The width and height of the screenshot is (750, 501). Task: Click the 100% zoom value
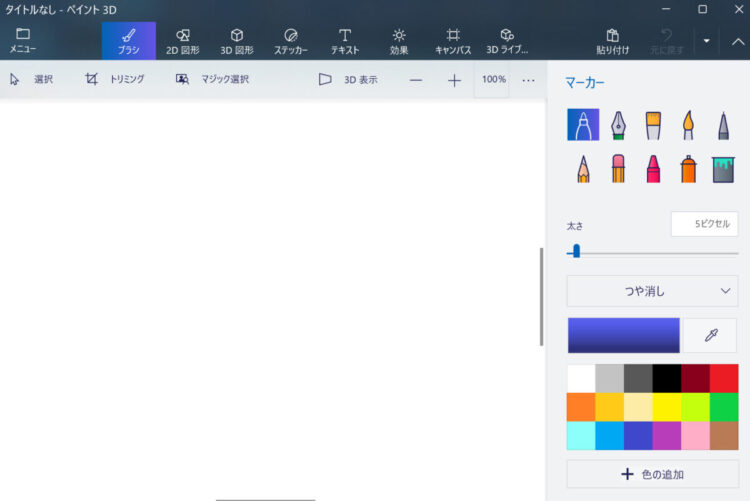coord(493,79)
